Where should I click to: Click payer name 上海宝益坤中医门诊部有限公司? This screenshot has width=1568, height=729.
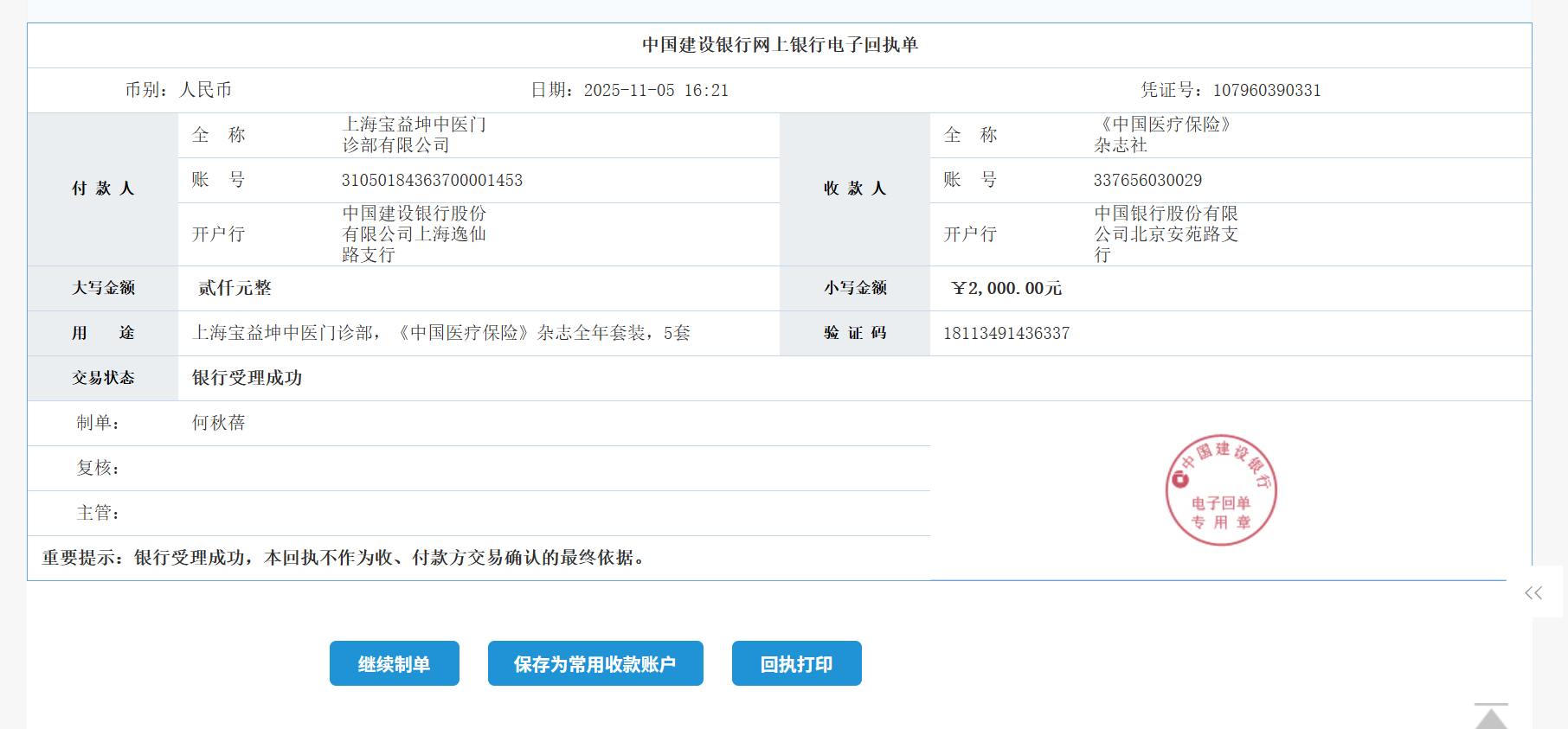point(414,135)
